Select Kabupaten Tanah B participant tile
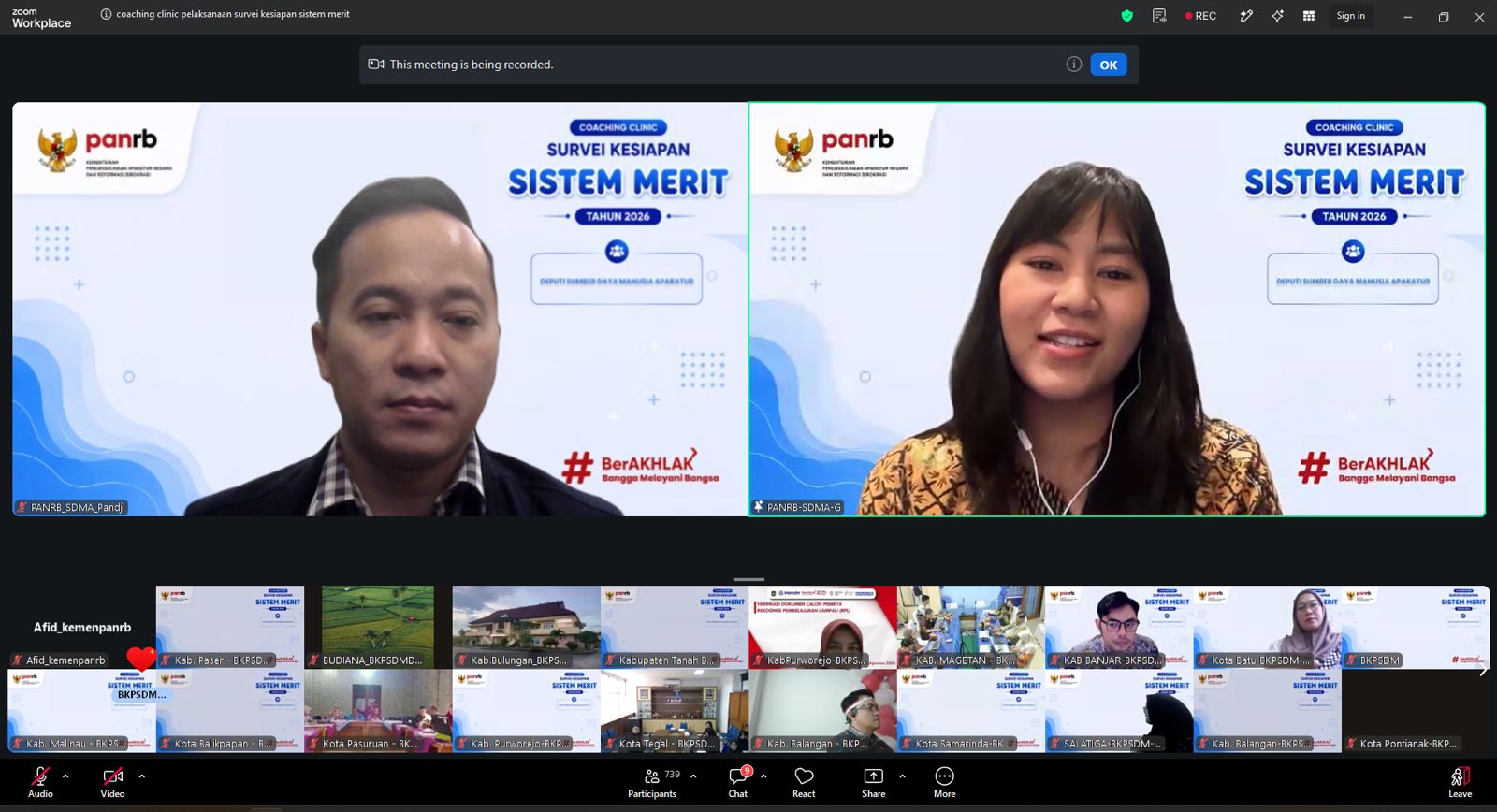This screenshot has width=1497, height=812. [675, 627]
